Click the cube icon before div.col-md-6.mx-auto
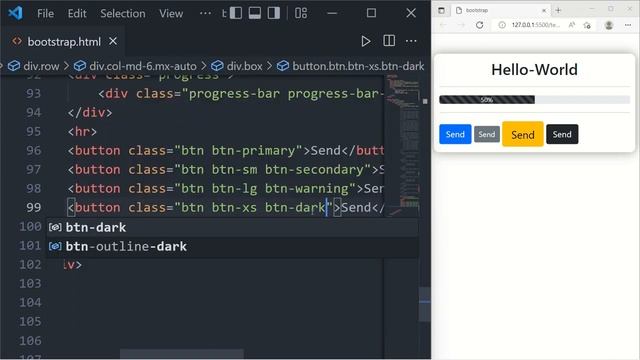This screenshot has width=640, height=360. [80, 66]
